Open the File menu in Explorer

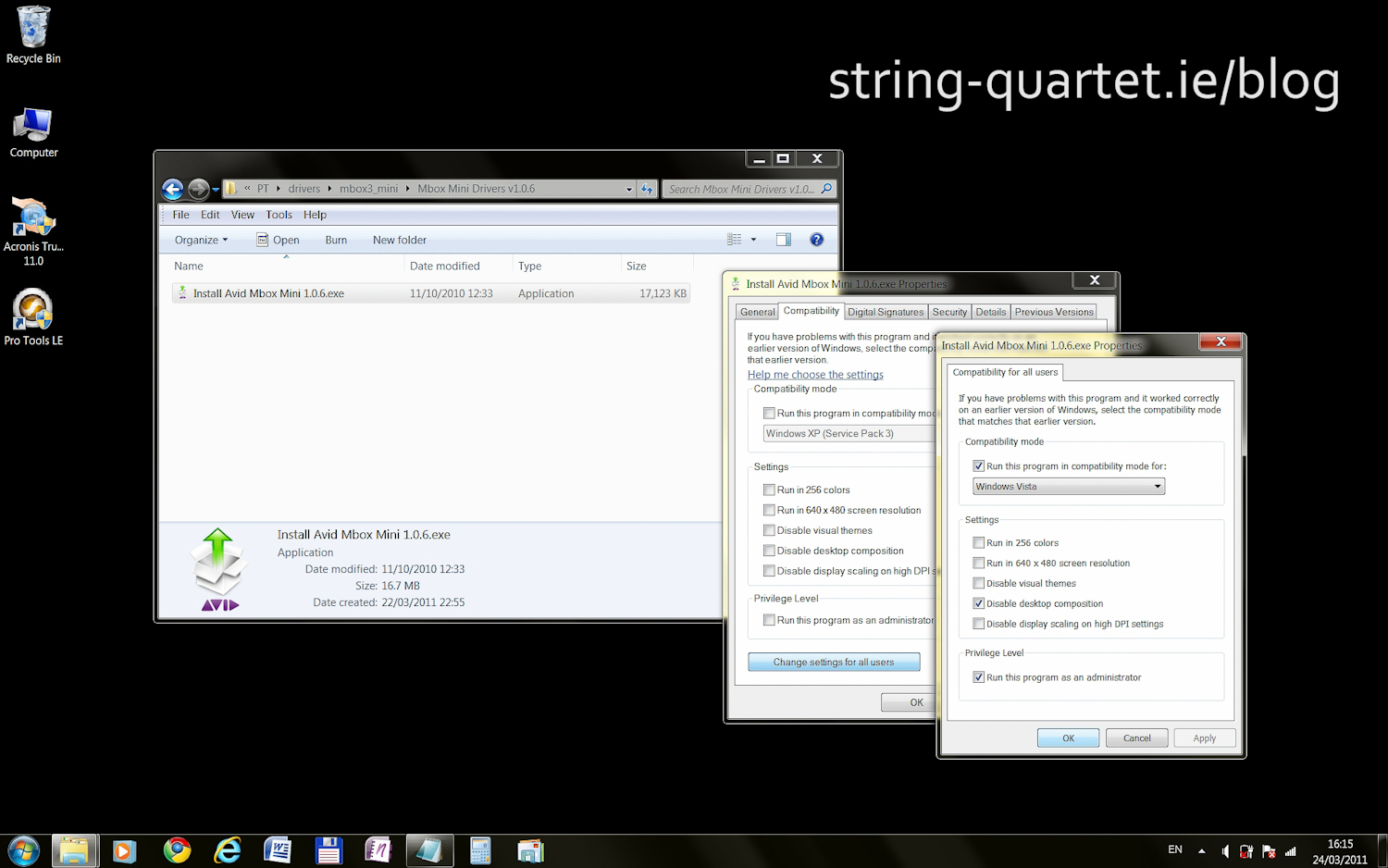180,215
